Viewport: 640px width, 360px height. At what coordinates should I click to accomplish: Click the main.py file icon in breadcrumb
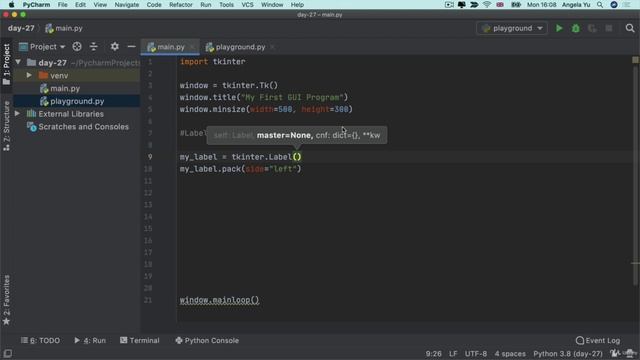tap(49, 28)
